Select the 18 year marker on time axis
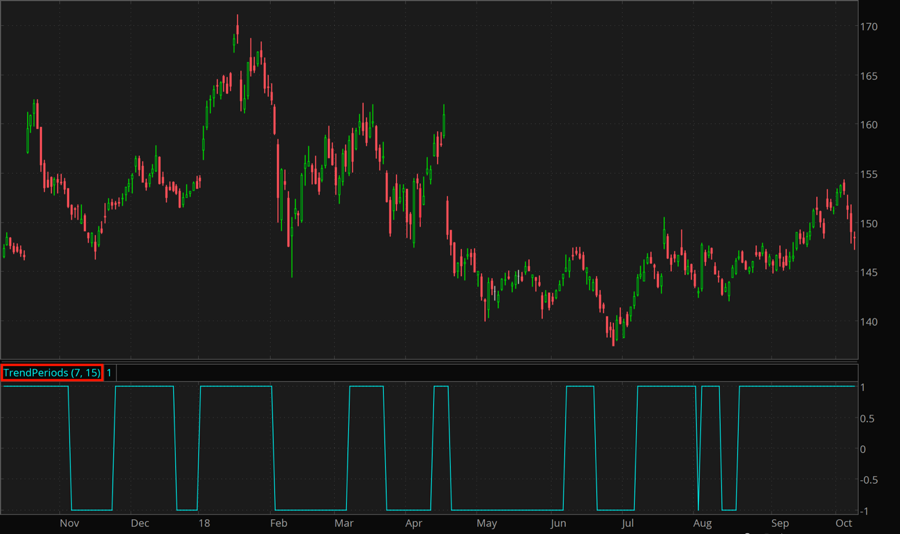900x534 pixels. coord(204,523)
